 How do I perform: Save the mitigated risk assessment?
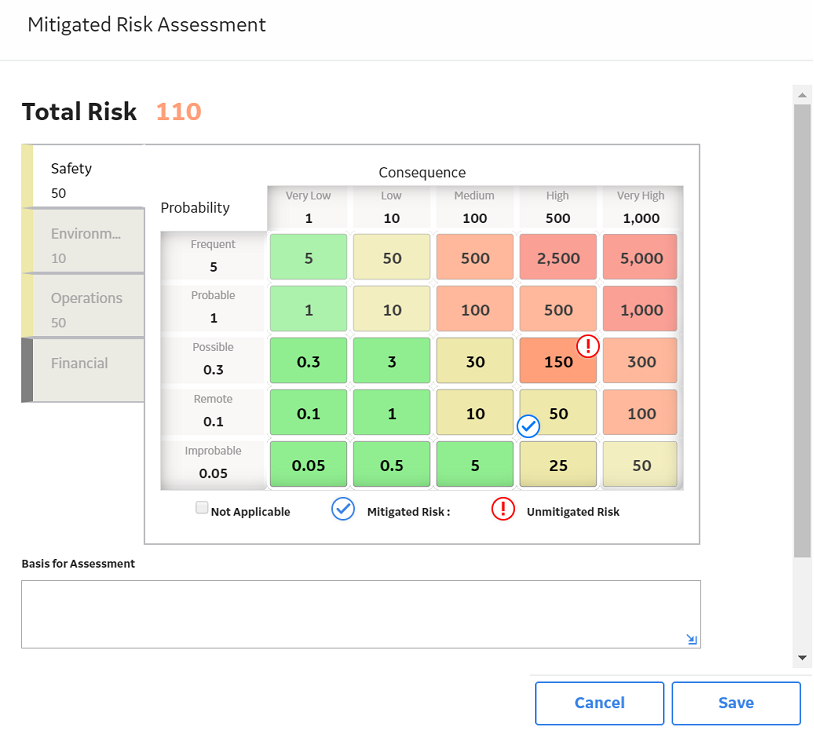tap(736, 703)
